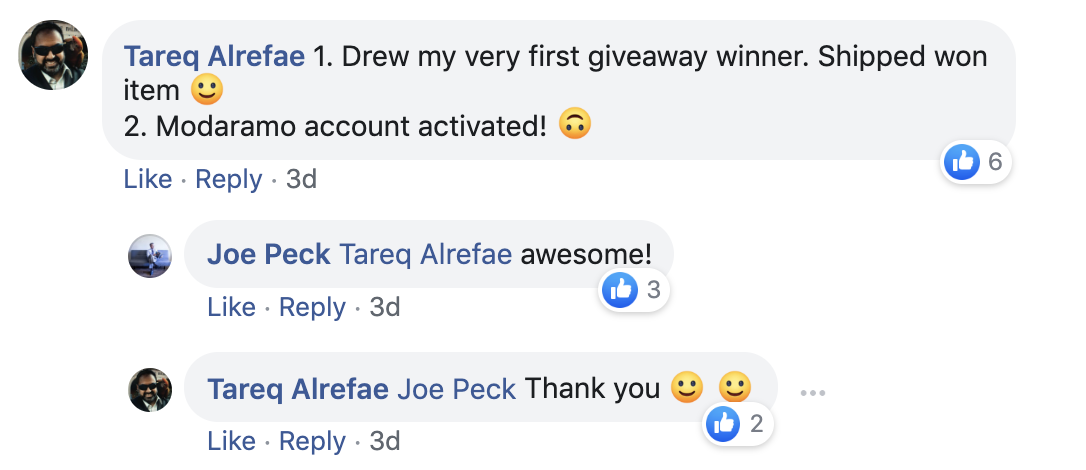Like the giveaway winner comment
The image size is (1086, 470).
pyautogui.click(x=148, y=179)
